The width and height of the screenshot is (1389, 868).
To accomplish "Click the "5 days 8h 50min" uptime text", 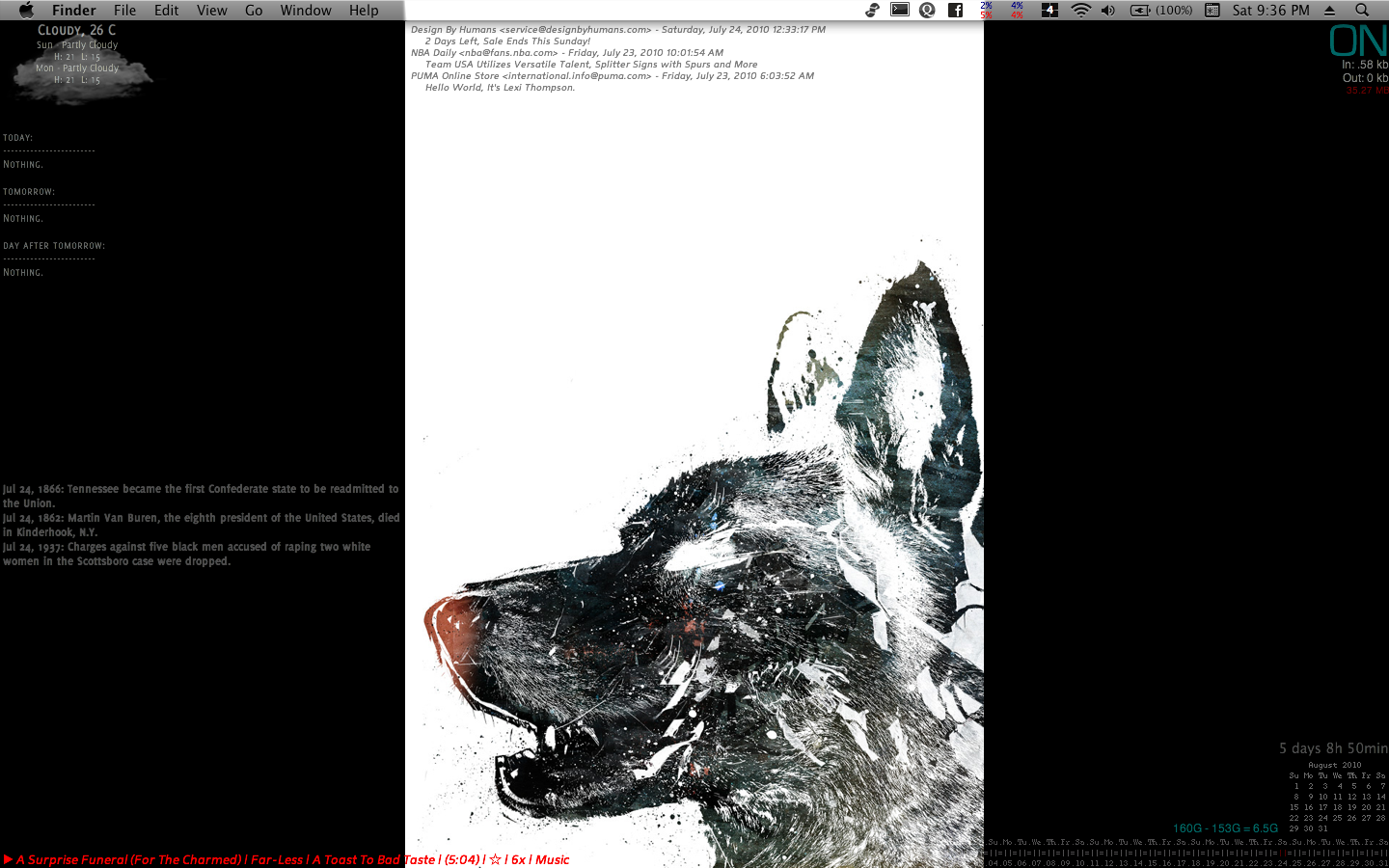I will pyautogui.click(x=1333, y=748).
